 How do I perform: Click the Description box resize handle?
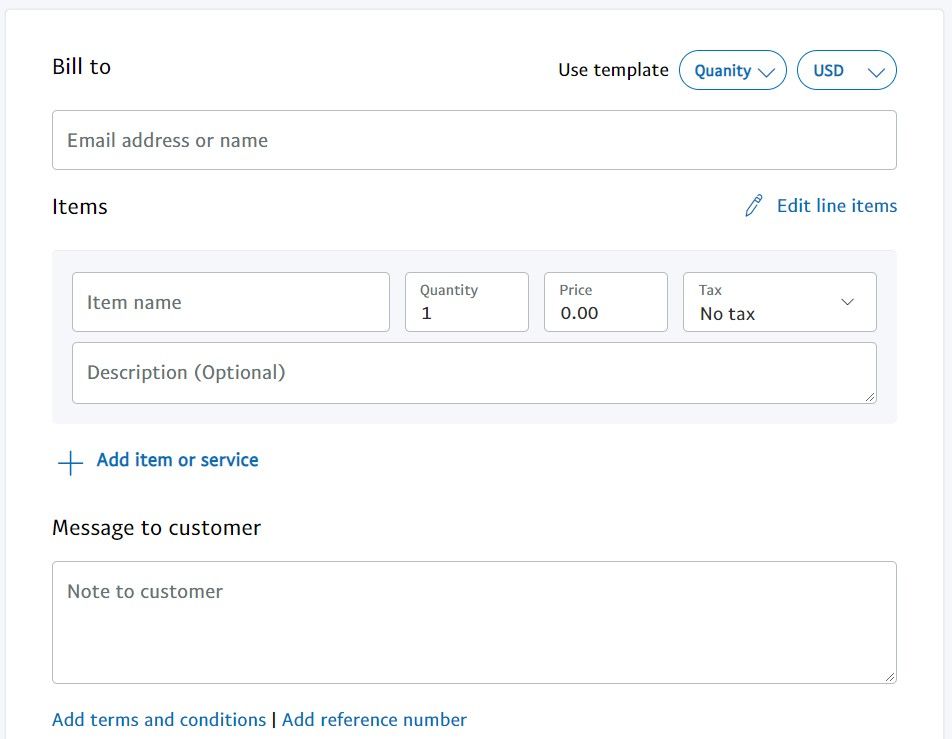(870, 397)
